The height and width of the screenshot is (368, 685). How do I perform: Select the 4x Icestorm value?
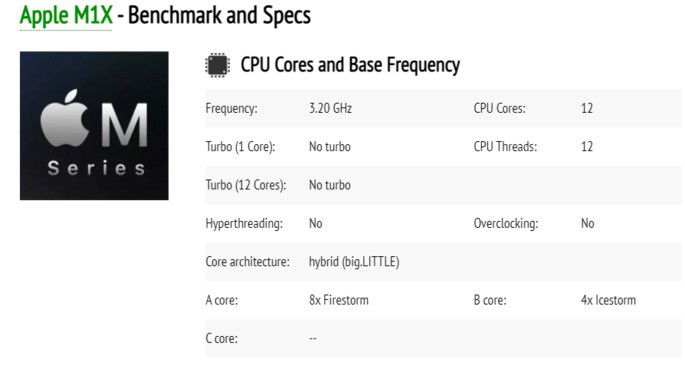click(608, 300)
